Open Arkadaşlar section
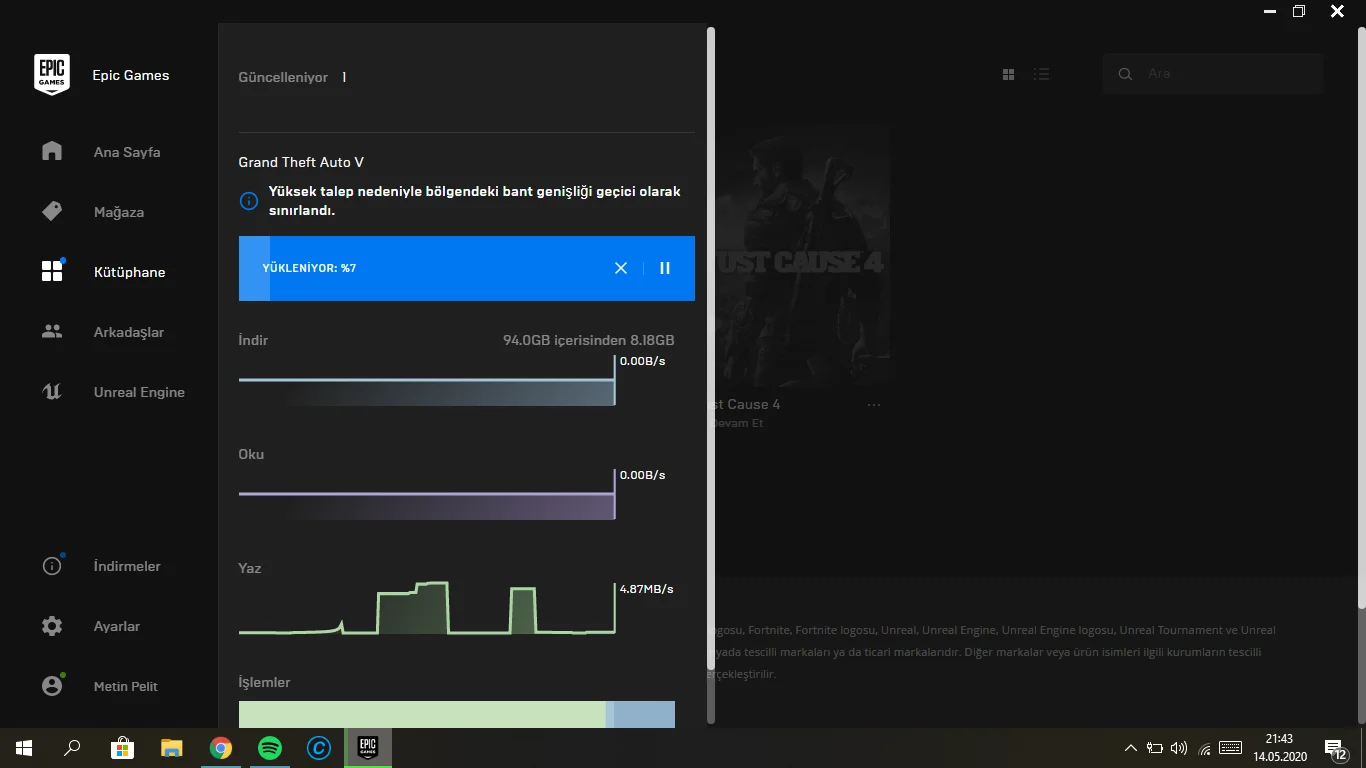Screen dimensions: 1366x768 [129, 332]
